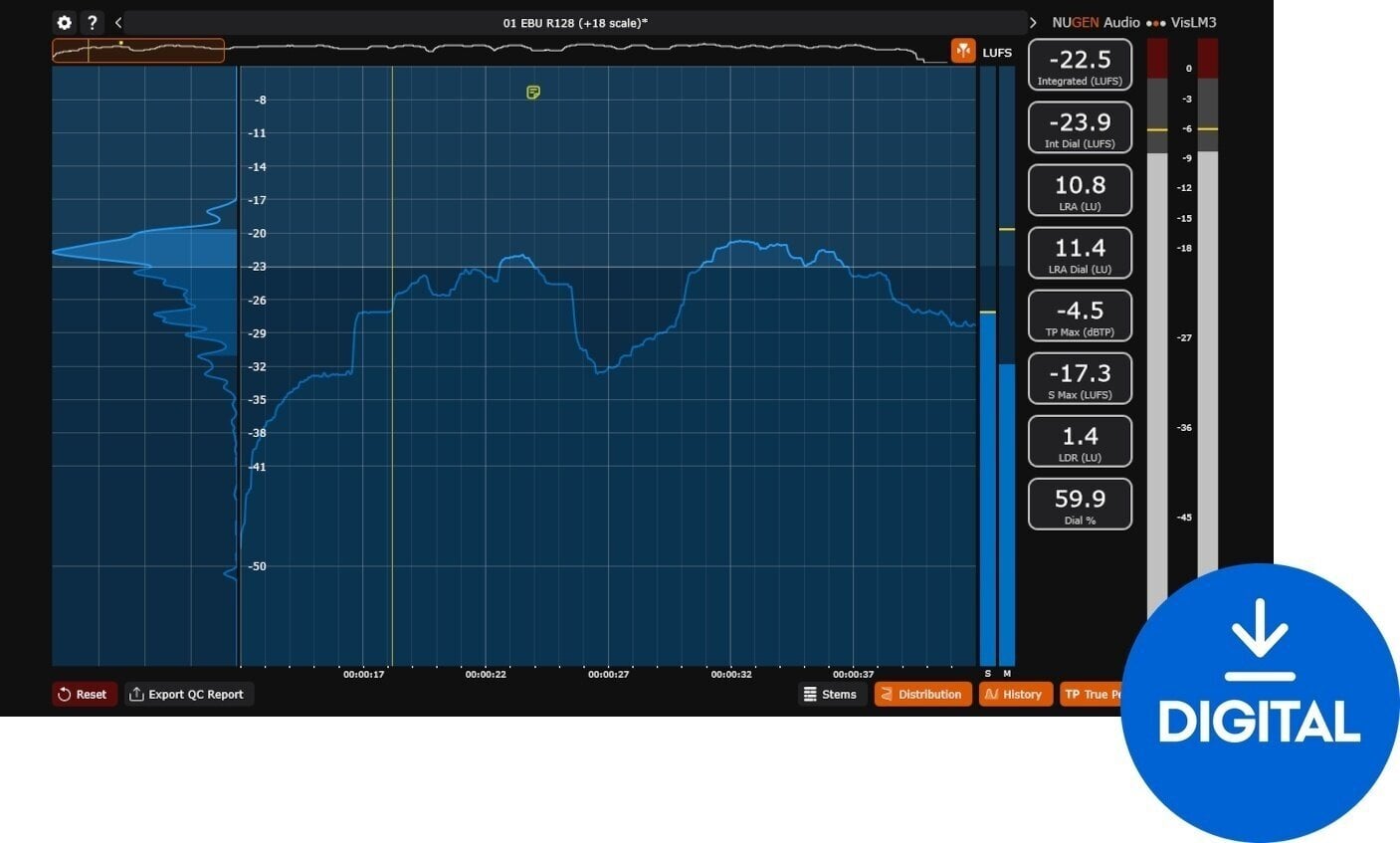Image resolution: width=1400 pixels, height=843 pixels.
Task: Toggle the History view
Action: (x=1015, y=695)
